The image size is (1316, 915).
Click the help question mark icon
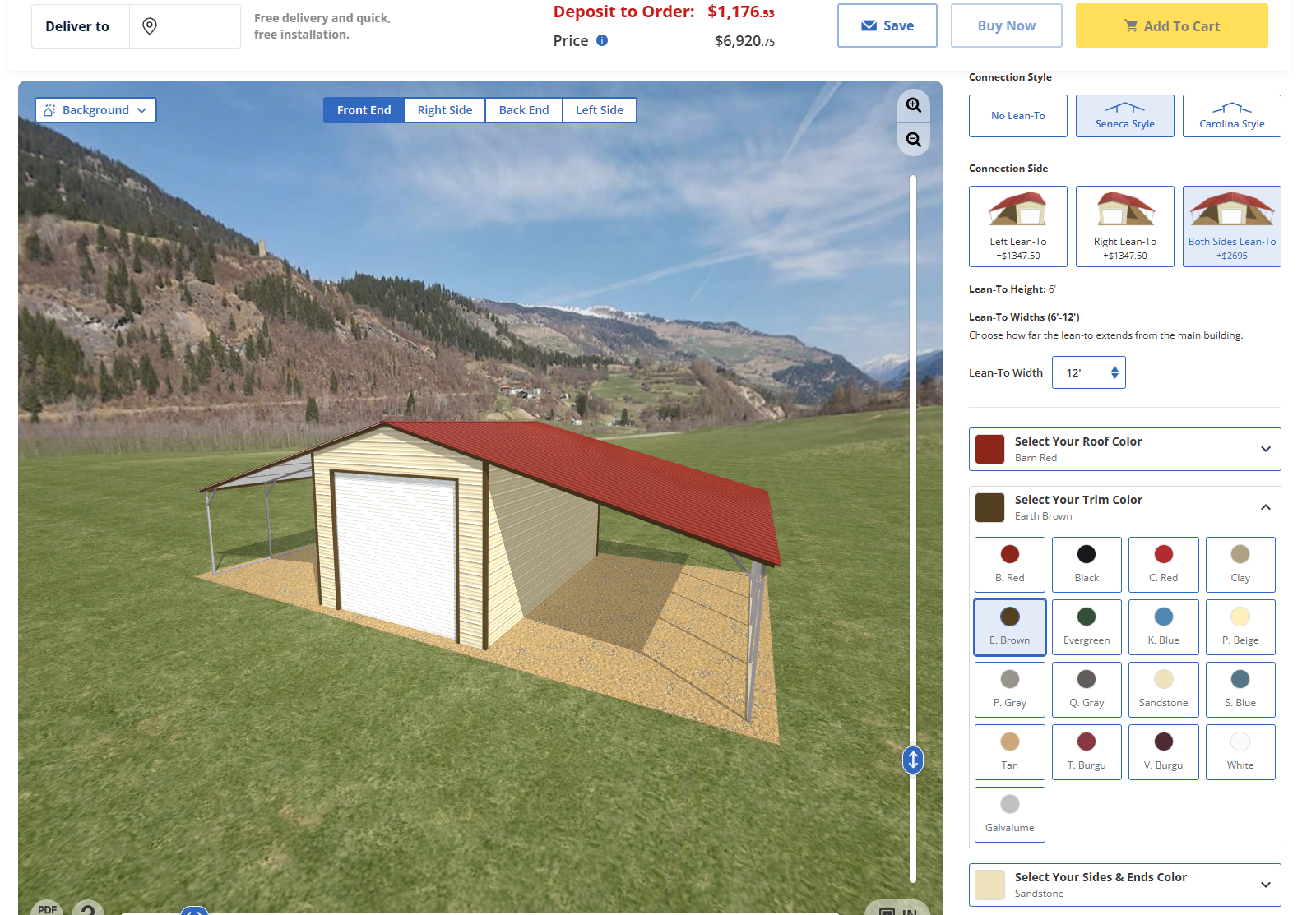(x=88, y=908)
